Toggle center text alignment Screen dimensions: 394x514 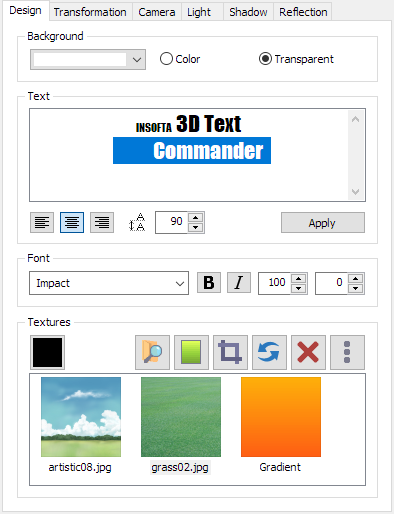click(72, 222)
